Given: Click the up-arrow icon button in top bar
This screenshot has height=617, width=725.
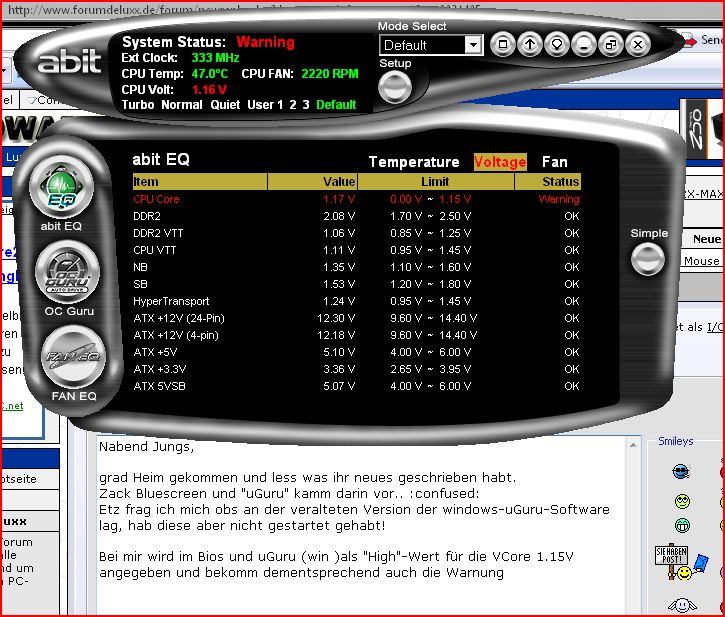Looking at the screenshot, I should [x=530, y=44].
